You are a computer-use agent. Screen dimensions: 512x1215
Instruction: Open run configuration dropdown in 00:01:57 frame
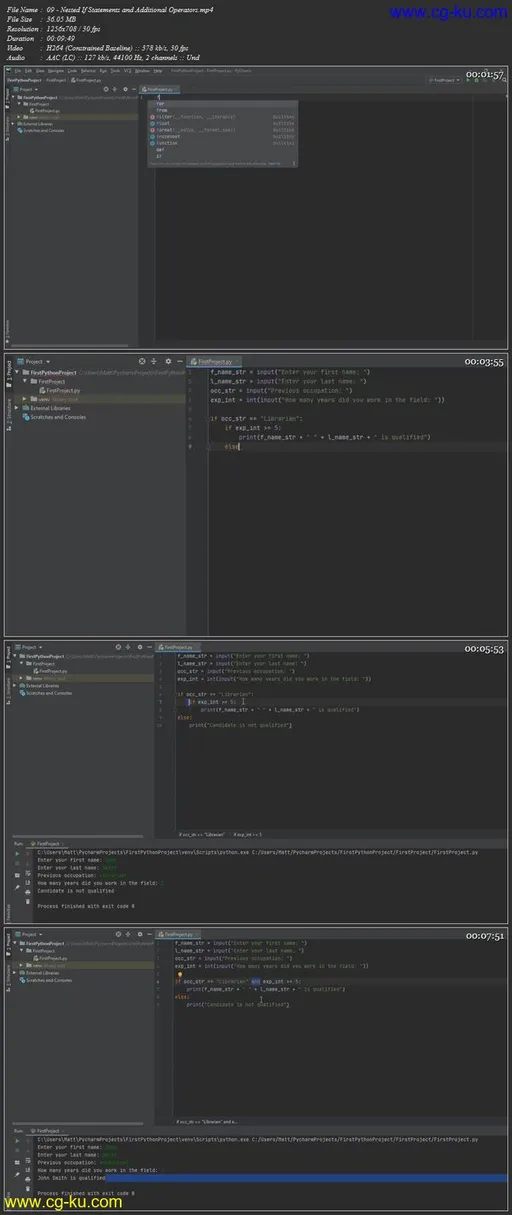tap(444, 79)
